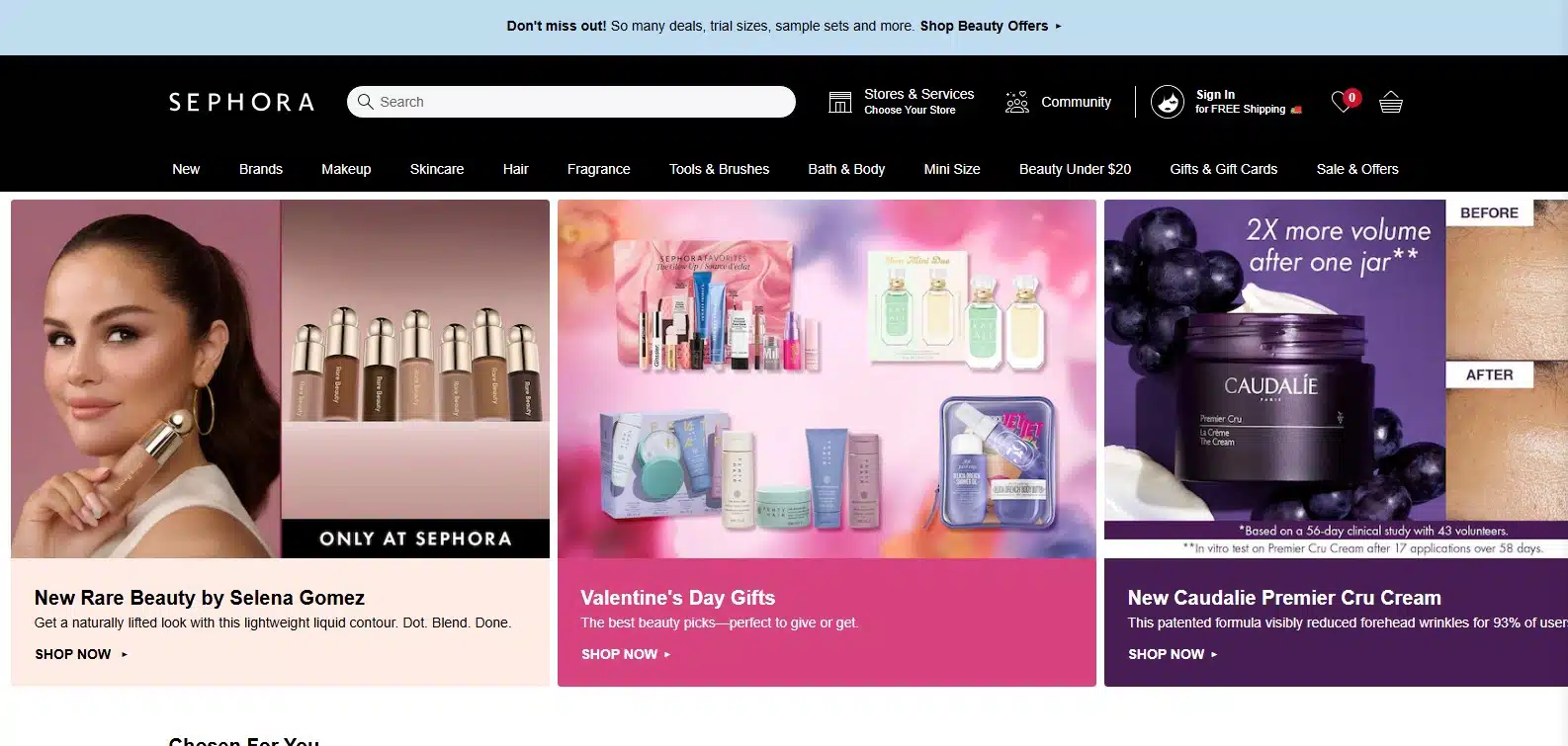
Task: Open Sale & Offers menu
Action: click(1357, 169)
